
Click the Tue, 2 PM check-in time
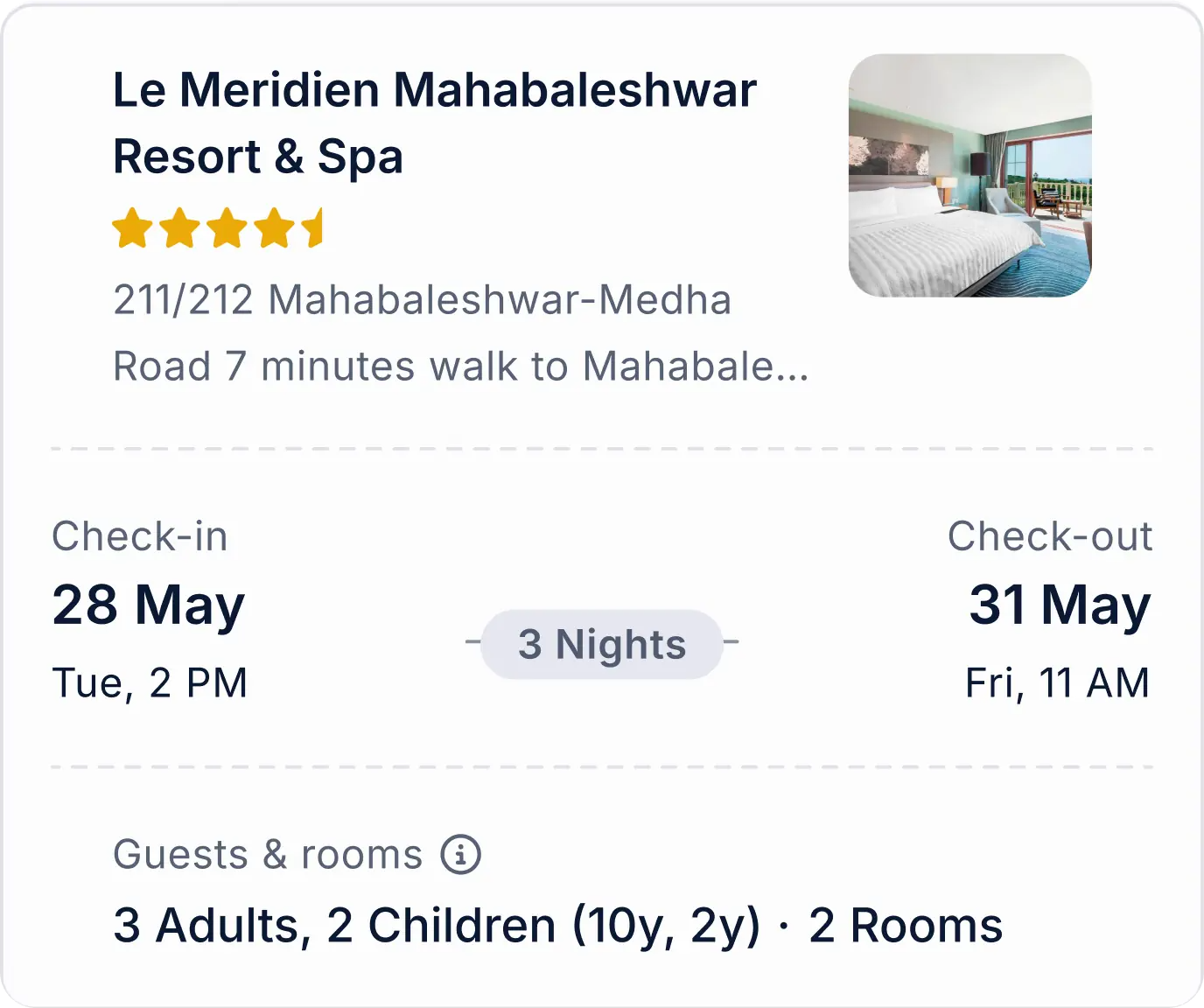[x=150, y=683]
